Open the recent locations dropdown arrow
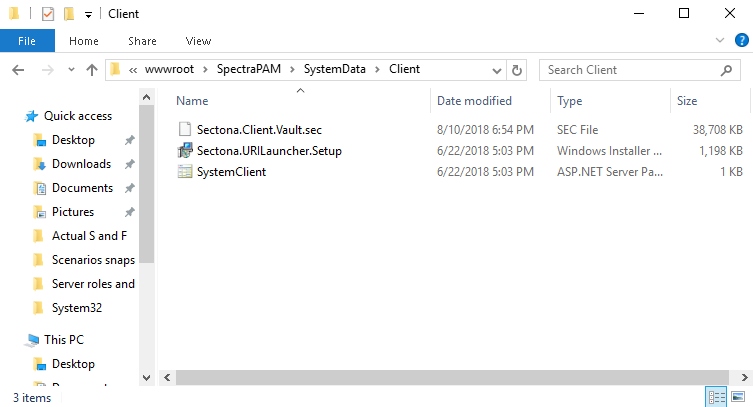Viewport: 753px width, 407px height. point(71,70)
